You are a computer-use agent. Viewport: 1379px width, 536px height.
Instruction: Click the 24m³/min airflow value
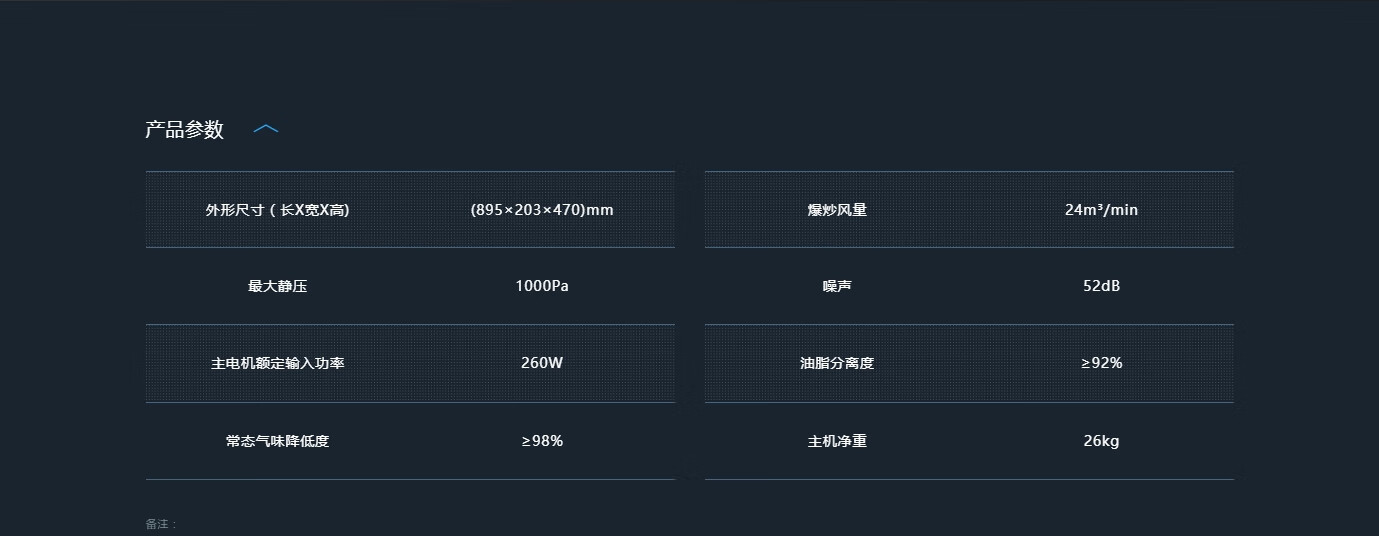pyautogui.click(x=1101, y=210)
